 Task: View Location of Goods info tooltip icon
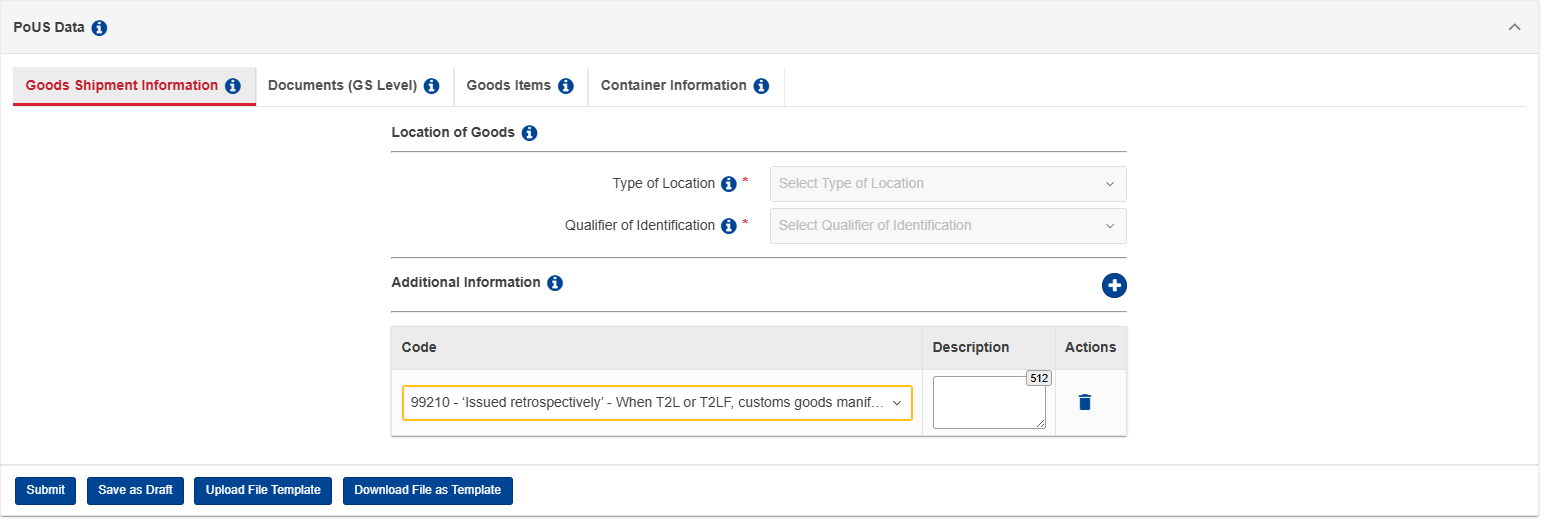pos(530,133)
